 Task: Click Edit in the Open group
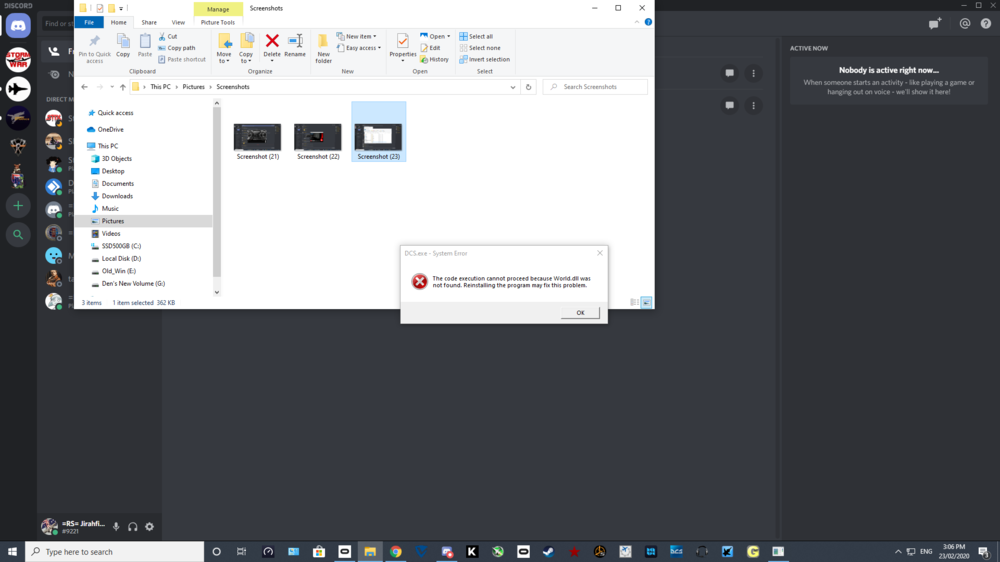(x=430, y=48)
